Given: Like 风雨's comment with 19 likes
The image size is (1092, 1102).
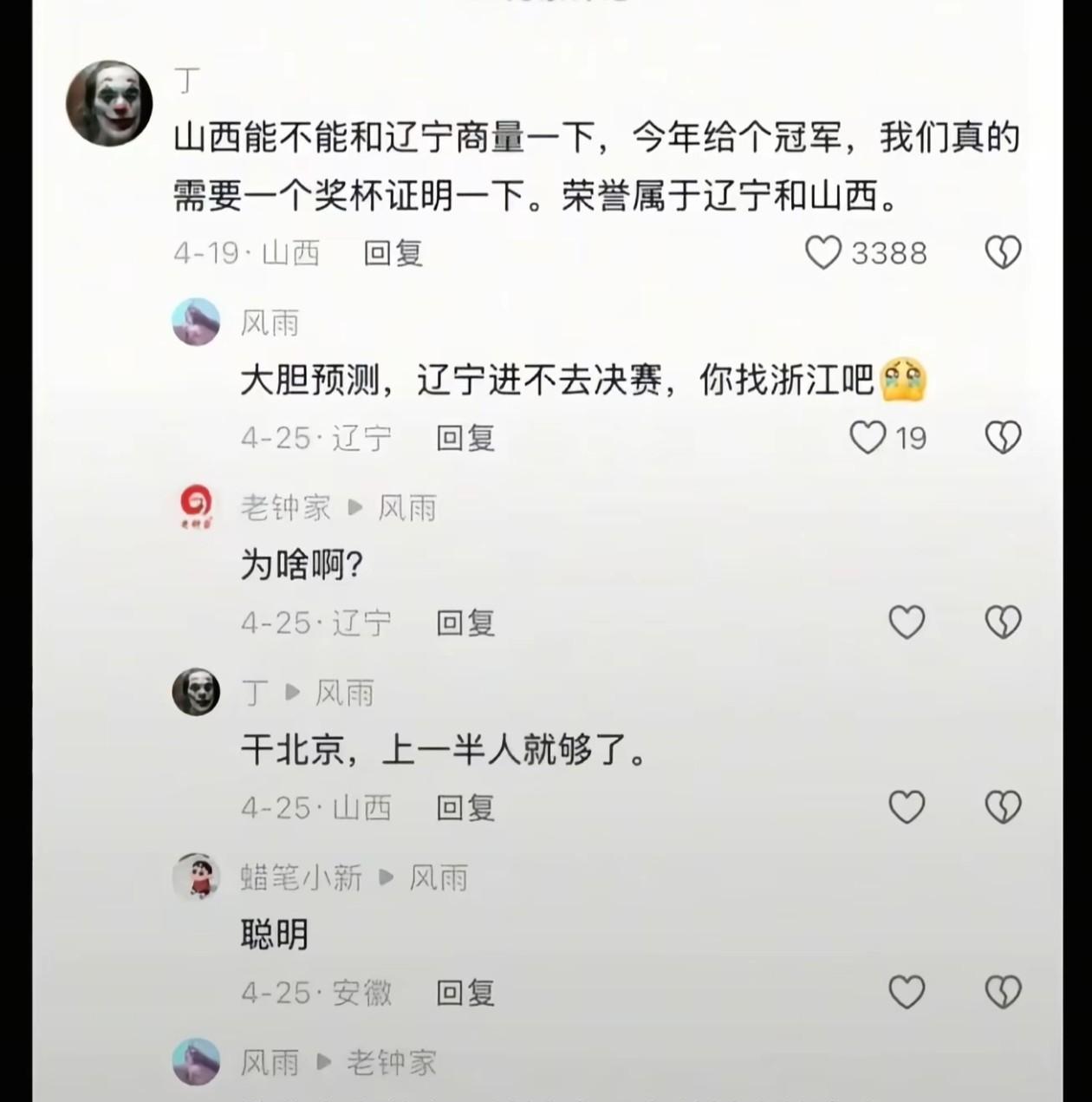Looking at the screenshot, I should point(867,437).
